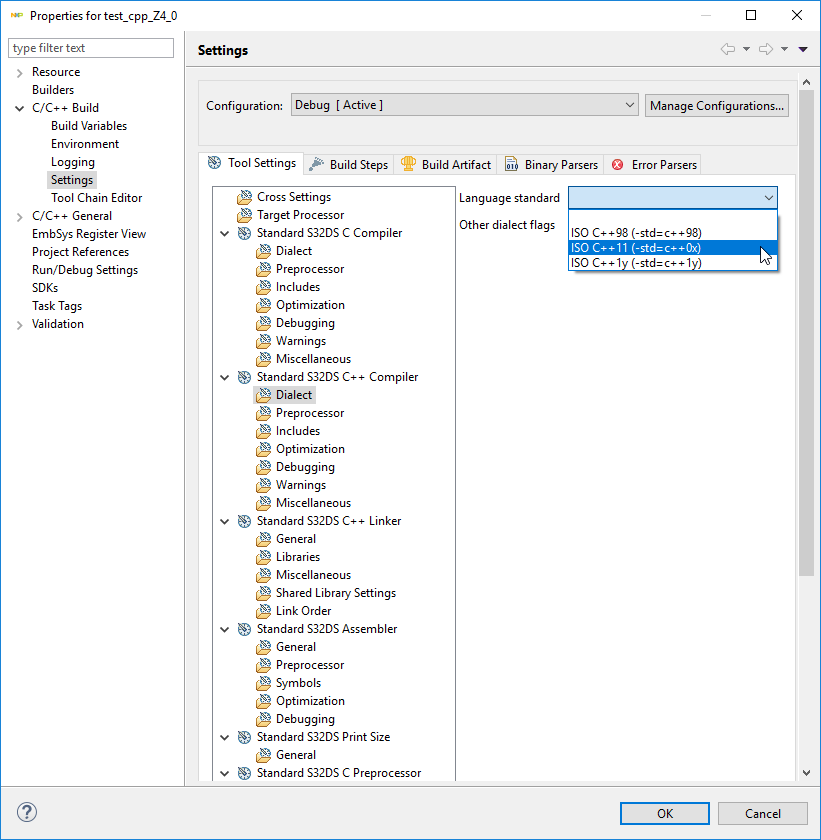This screenshot has width=821, height=840.
Task: Click the C++ Compiler Dialect folder icon
Action: (x=263, y=395)
